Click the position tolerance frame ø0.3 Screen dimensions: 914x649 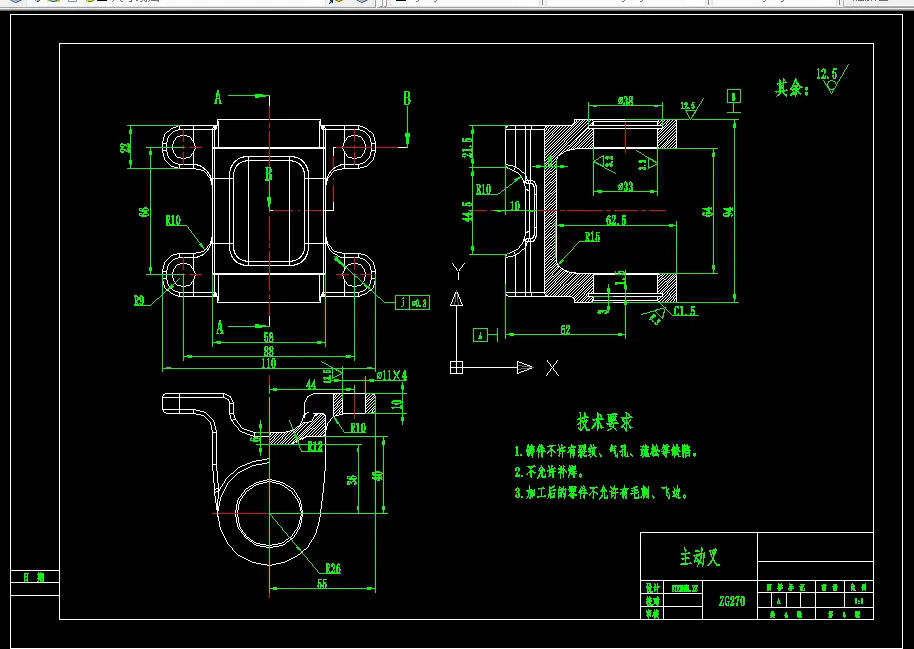pyautogui.click(x=412, y=302)
